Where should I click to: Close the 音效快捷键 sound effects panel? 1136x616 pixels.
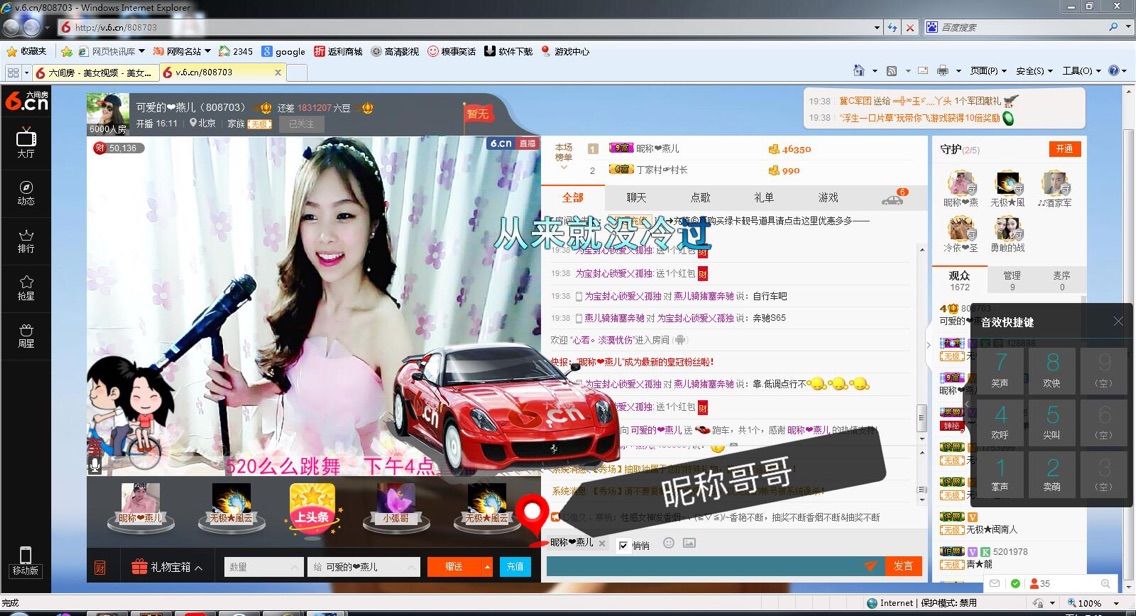click(x=1118, y=321)
